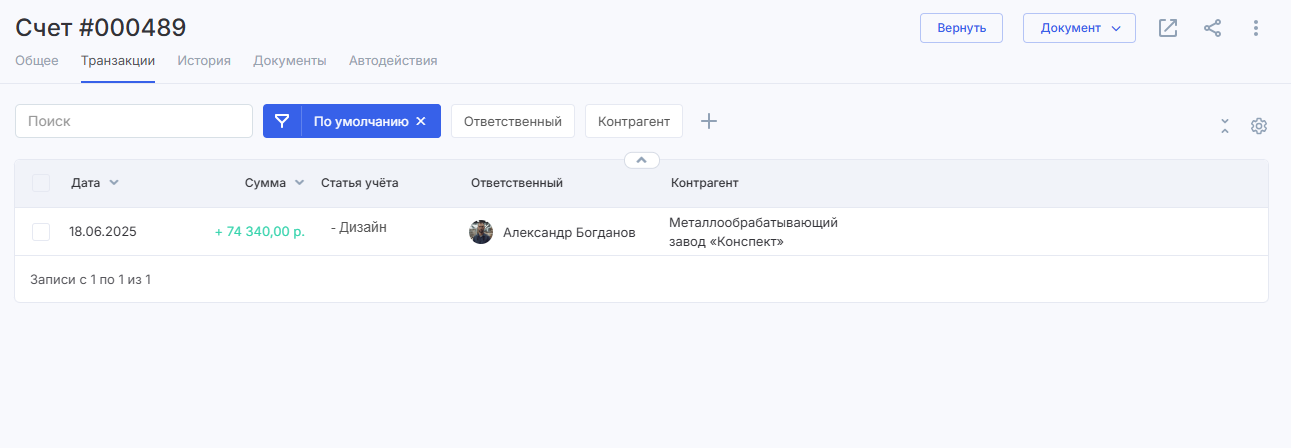This screenshot has height=448, width=1291.
Task: Click Александр Богданов's avatar
Action: coord(481,232)
